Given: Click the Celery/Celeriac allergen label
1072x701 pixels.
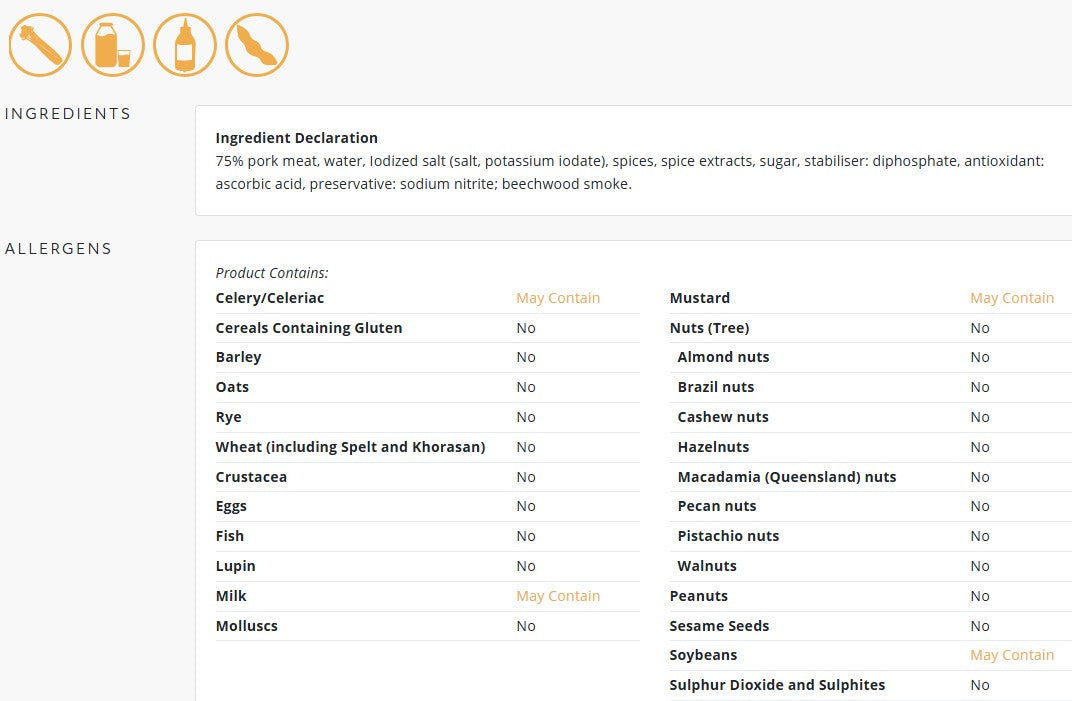Looking at the screenshot, I should pyautogui.click(x=270, y=298).
